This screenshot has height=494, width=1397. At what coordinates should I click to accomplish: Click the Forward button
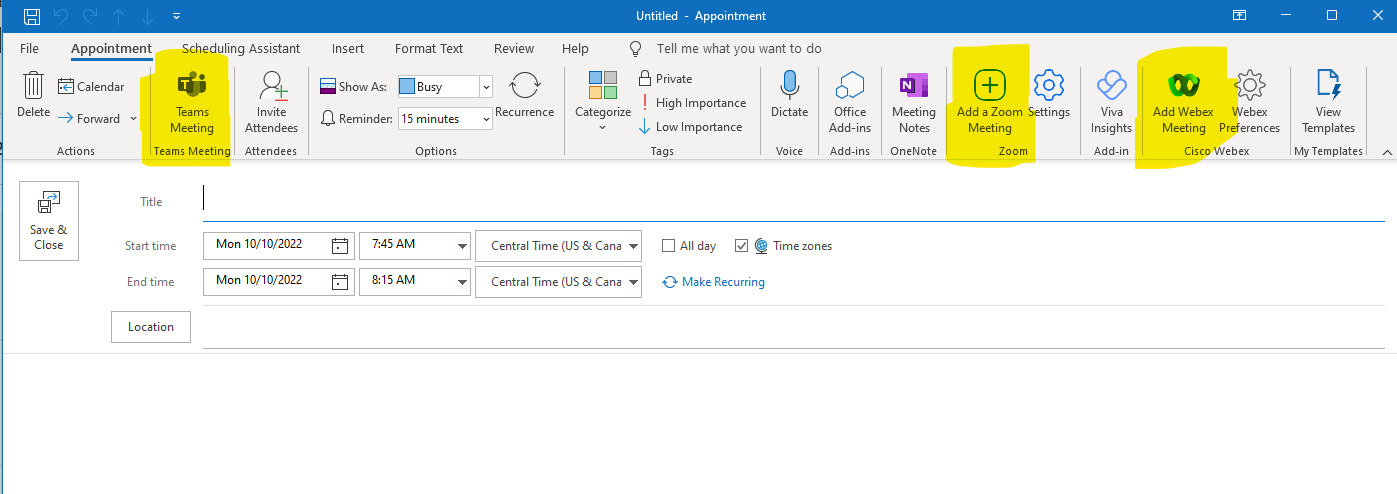coord(89,119)
